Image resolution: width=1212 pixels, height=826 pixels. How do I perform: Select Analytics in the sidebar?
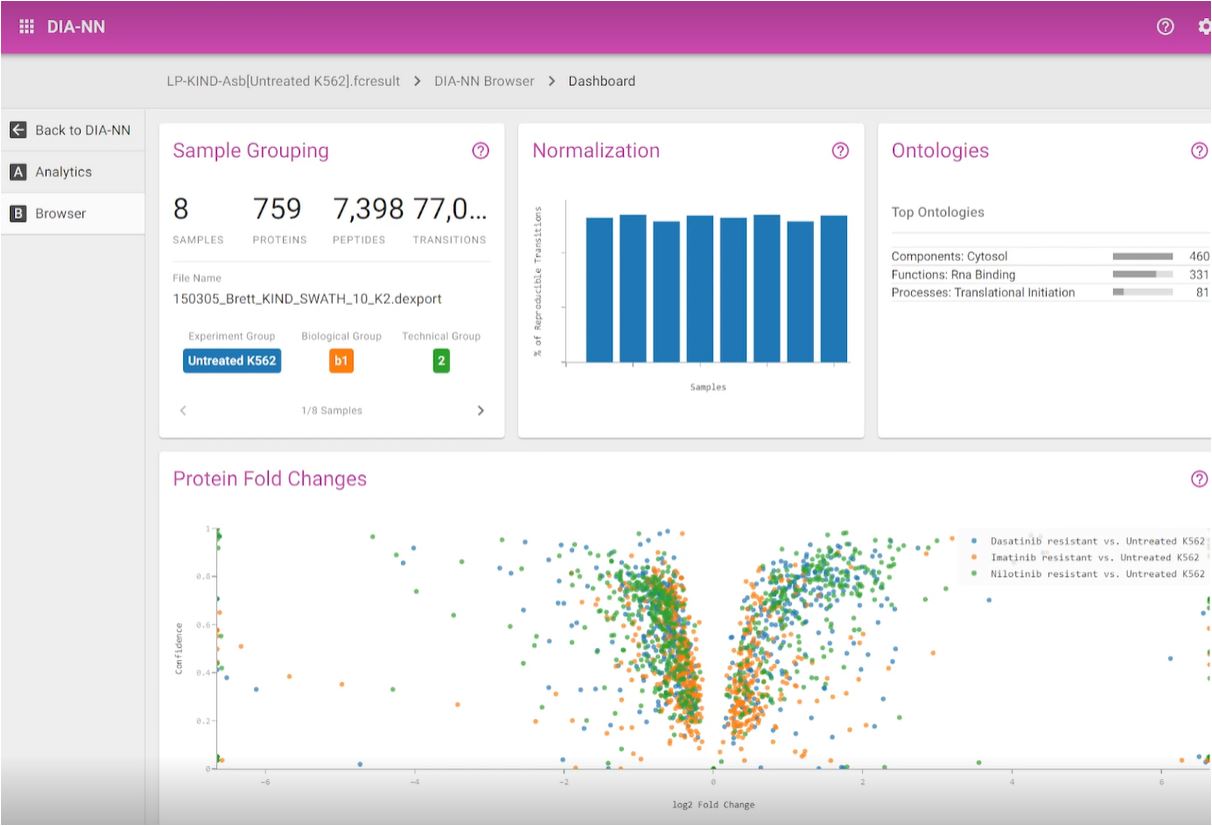point(63,172)
